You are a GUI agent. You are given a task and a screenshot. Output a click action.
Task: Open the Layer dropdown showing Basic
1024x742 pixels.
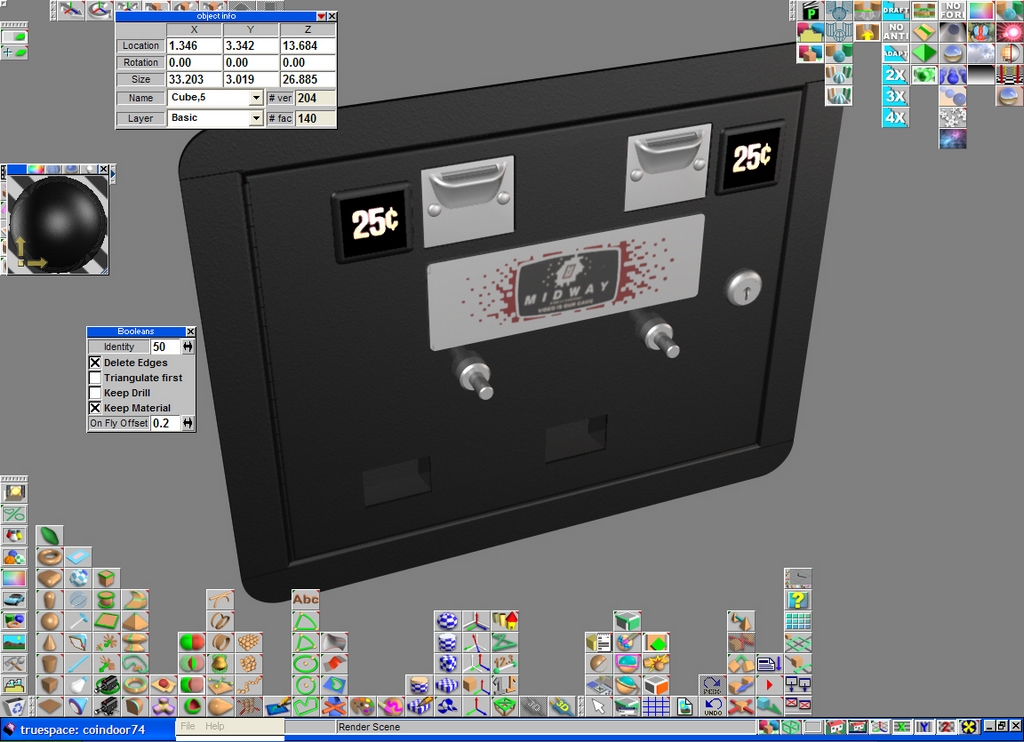coord(256,118)
